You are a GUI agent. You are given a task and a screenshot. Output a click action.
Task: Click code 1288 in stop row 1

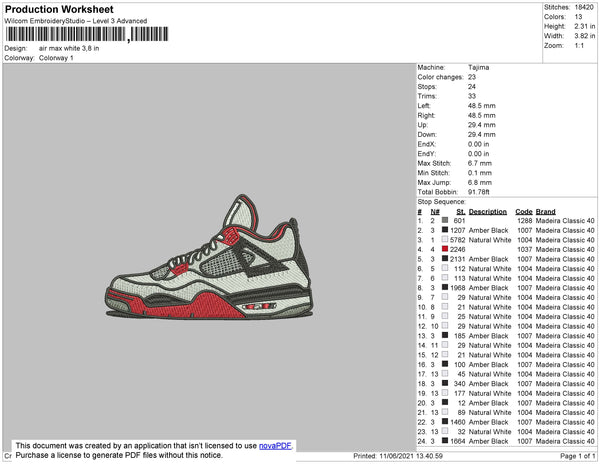coord(525,221)
